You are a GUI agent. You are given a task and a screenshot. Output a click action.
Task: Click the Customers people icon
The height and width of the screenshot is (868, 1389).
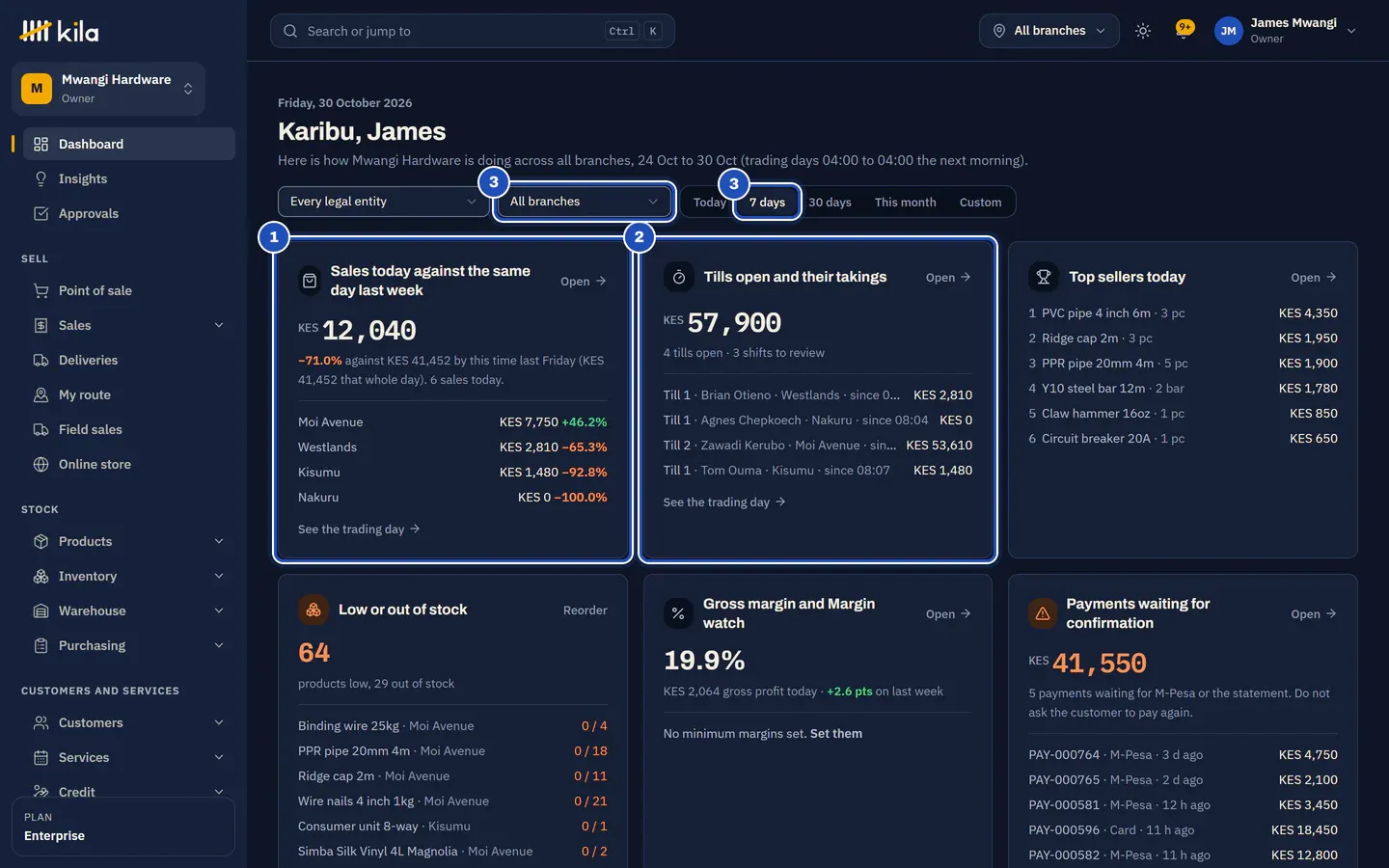41,722
